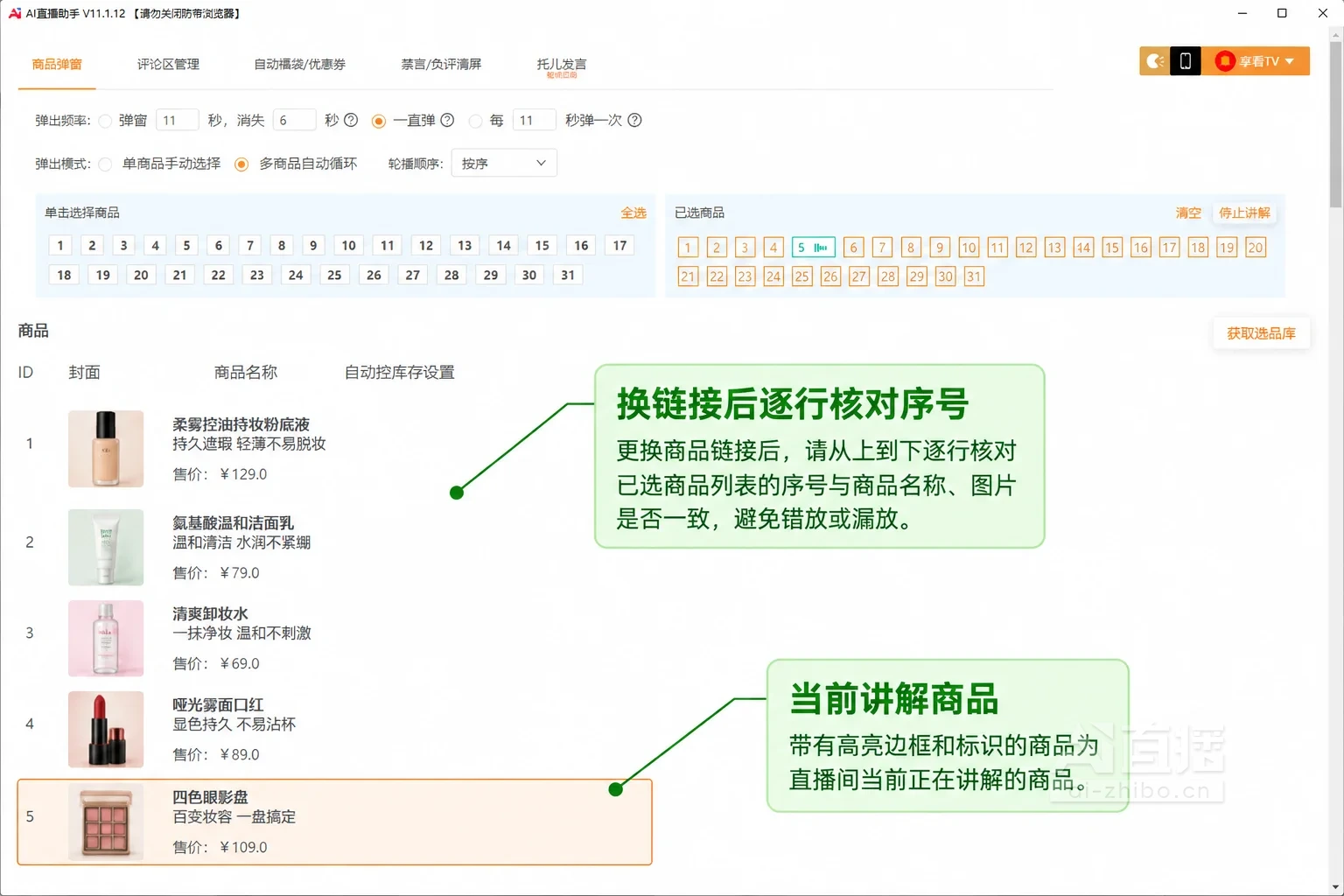Viewport: 1344px width, 896px height.
Task: Click the black phone icon button
Action: click(1186, 61)
